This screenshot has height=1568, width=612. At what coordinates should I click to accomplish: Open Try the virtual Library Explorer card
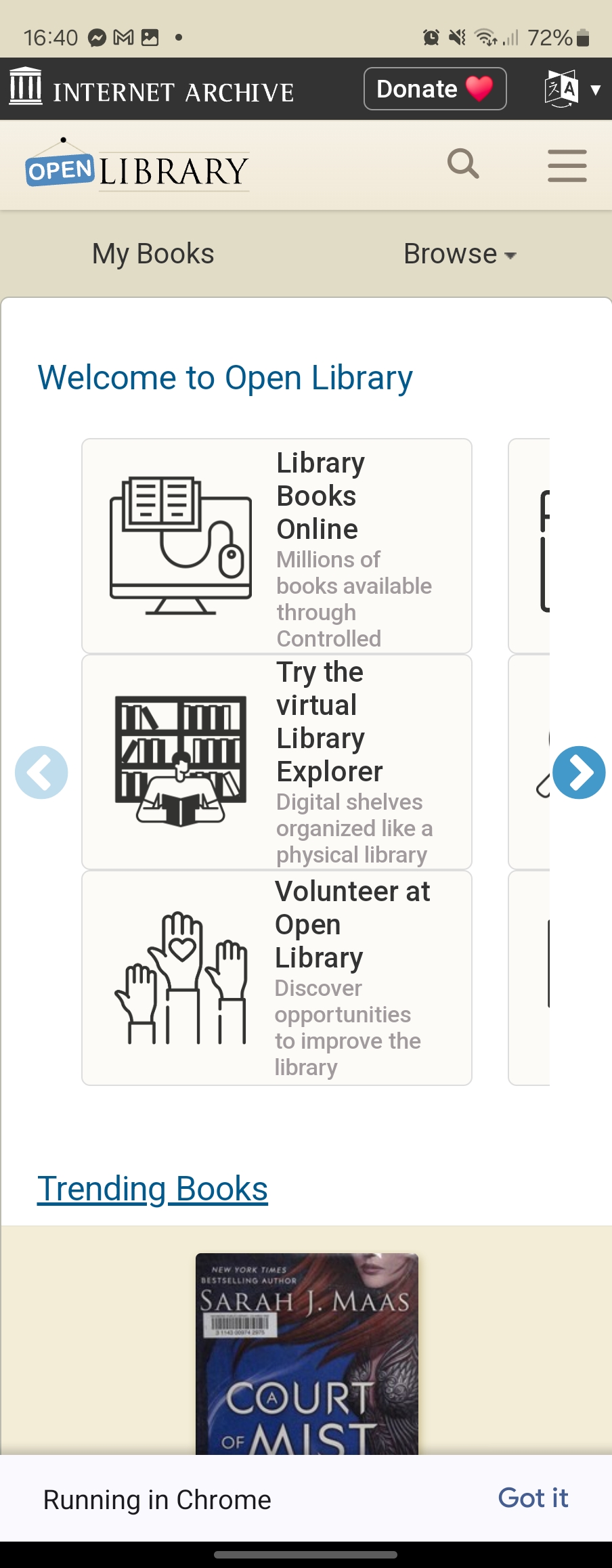(277, 762)
